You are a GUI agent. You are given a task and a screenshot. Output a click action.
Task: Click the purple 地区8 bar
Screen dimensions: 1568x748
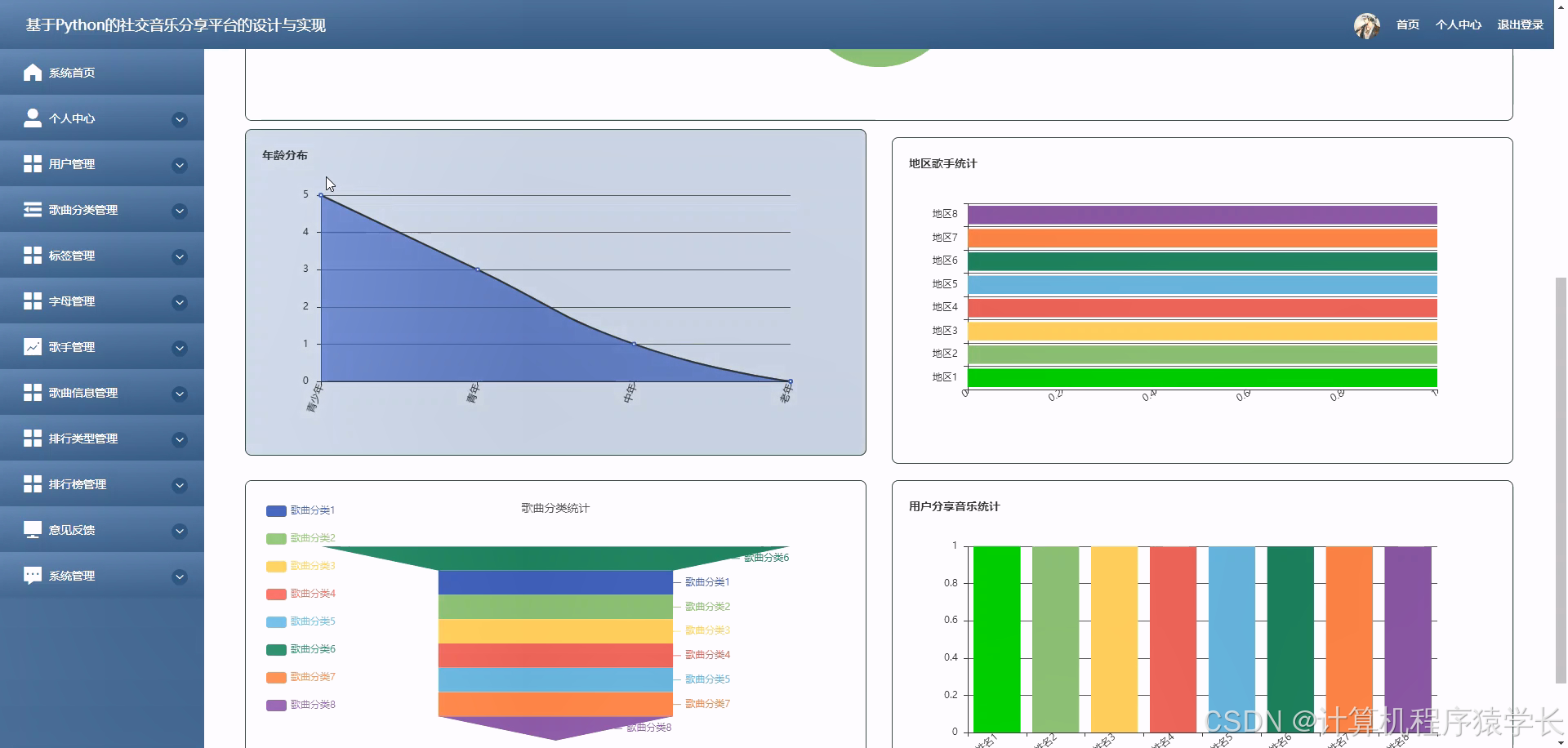point(1202,215)
